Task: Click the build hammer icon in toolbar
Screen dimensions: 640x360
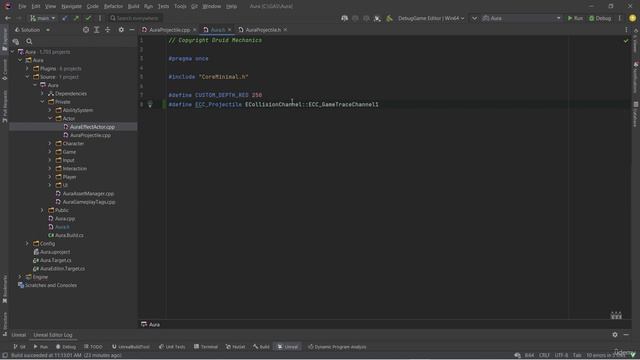Action: click(x=389, y=18)
